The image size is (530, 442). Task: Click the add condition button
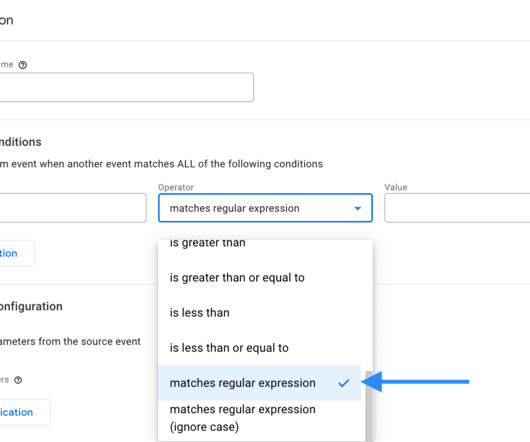tap(17, 253)
